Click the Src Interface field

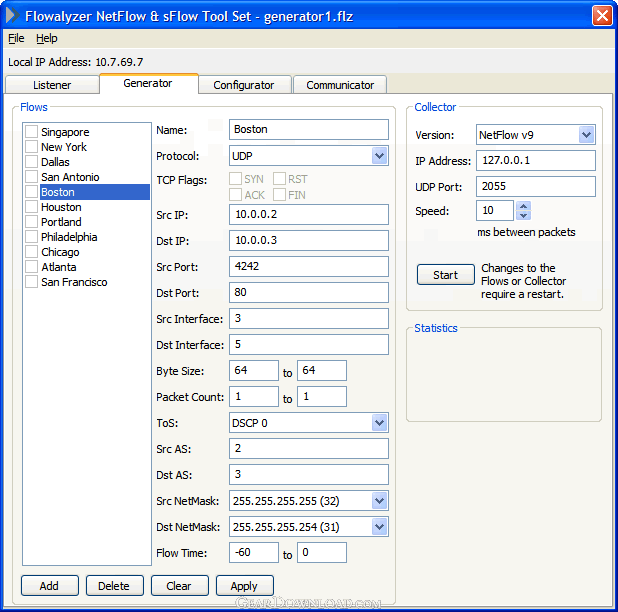(x=309, y=318)
